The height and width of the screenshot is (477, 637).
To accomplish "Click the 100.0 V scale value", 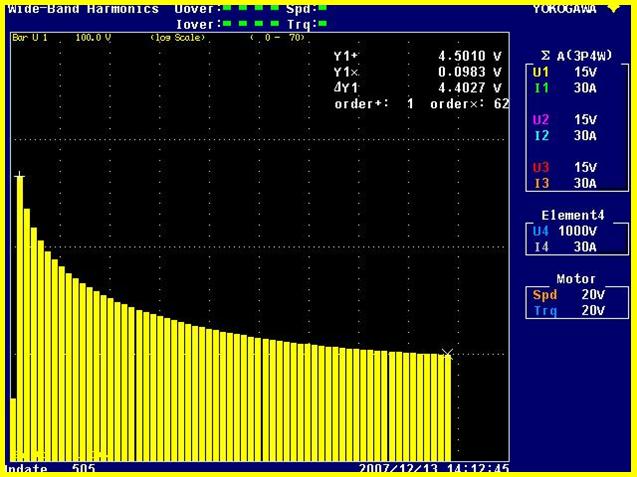I will pyautogui.click(x=93, y=38).
